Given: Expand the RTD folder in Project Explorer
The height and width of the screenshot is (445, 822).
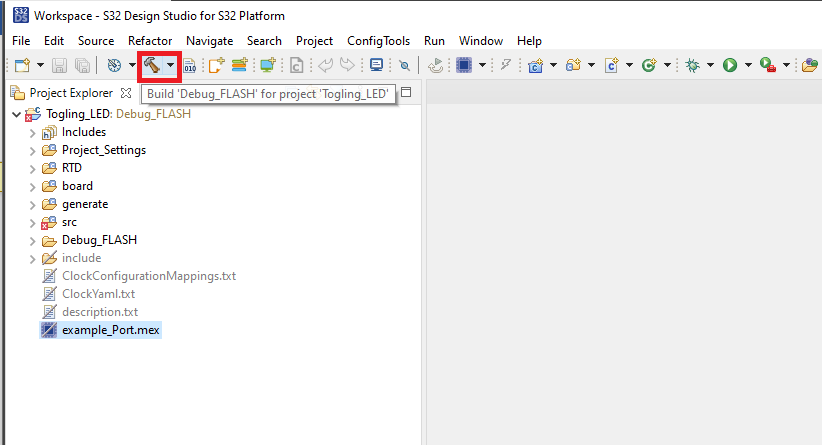Looking at the screenshot, I should [33, 168].
